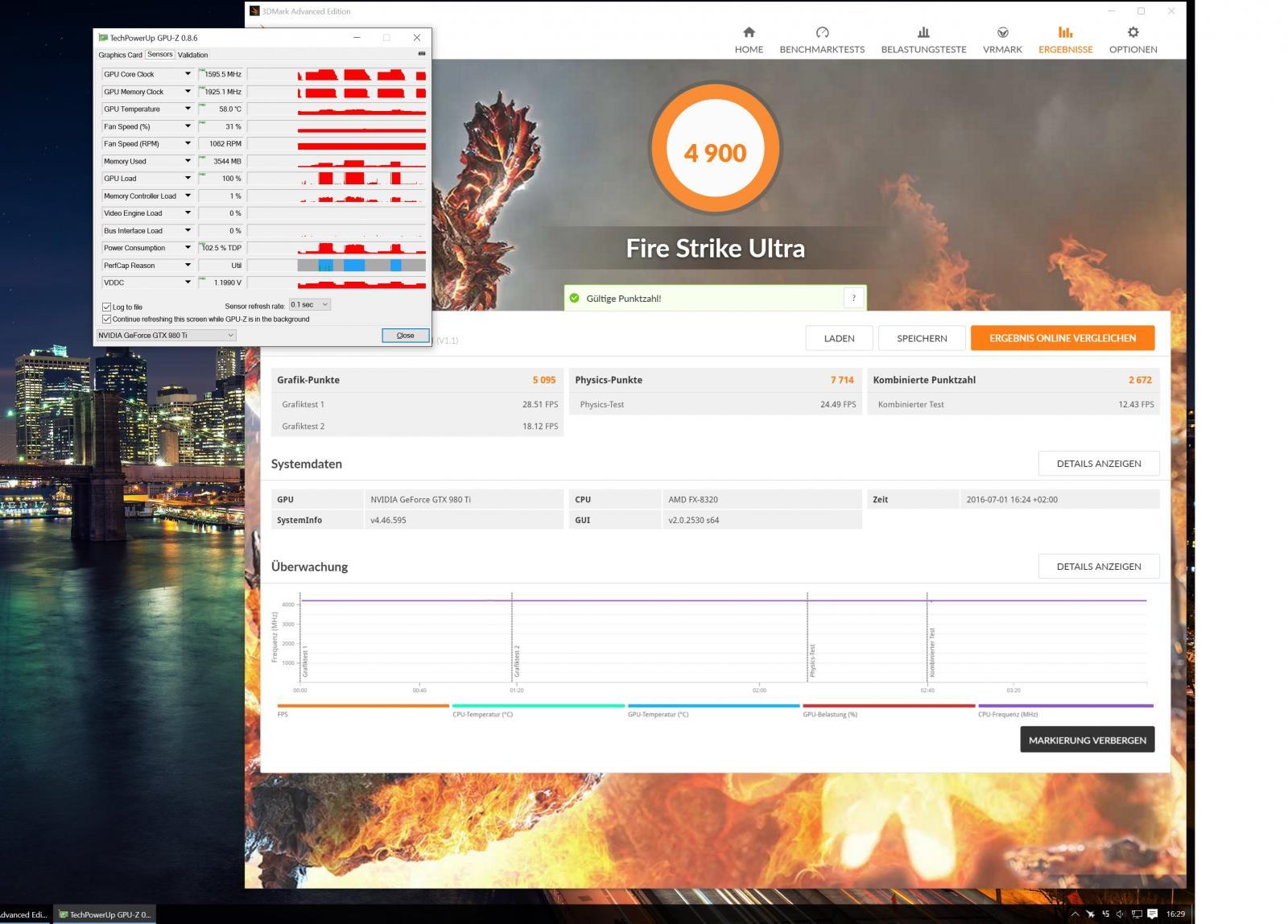This screenshot has height=924, width=1288.
Task: Click the temperature 45 tray icon
Action: (1105, 914)
